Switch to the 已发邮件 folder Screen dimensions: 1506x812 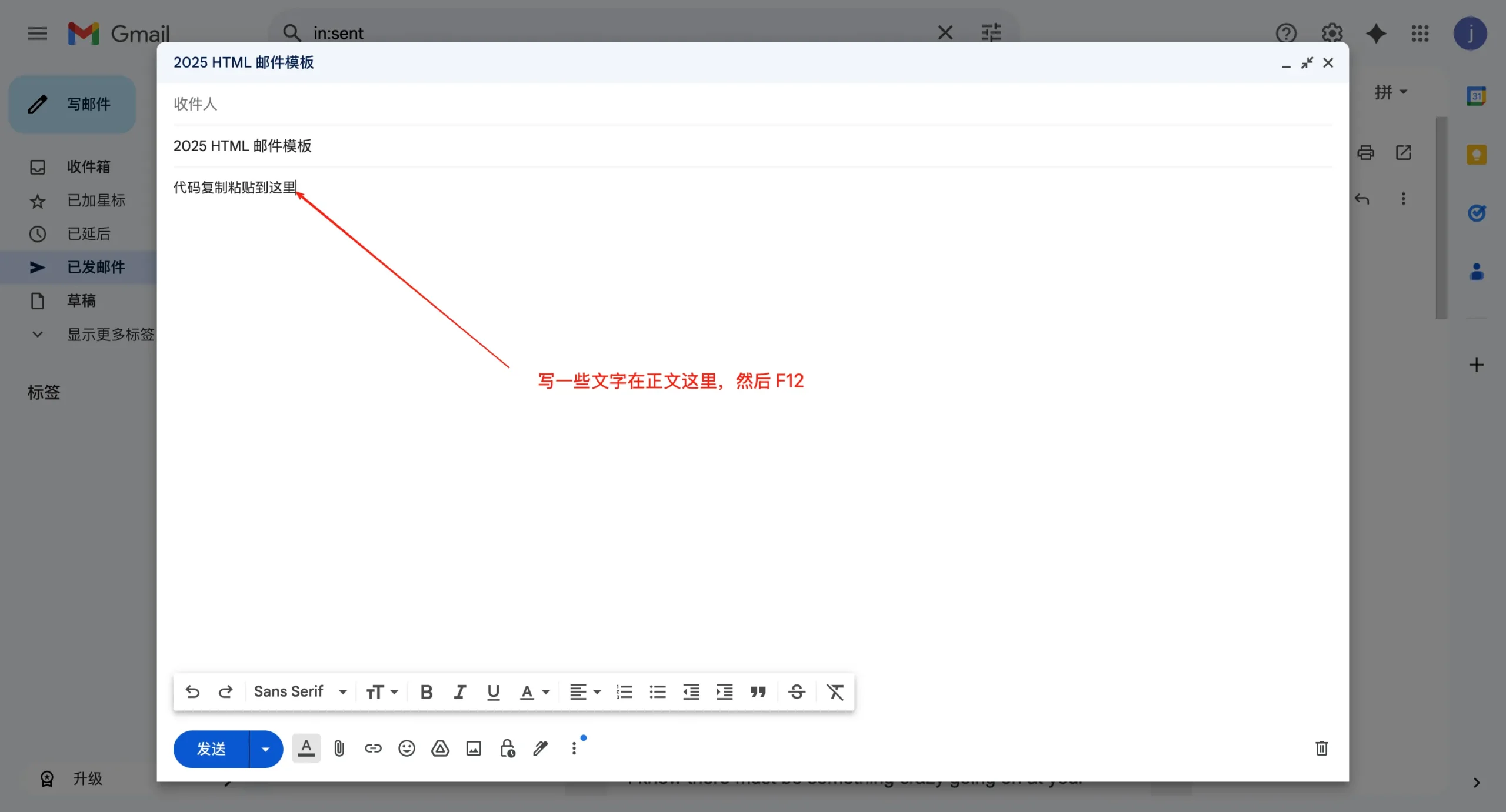click(x=97, y=267)
